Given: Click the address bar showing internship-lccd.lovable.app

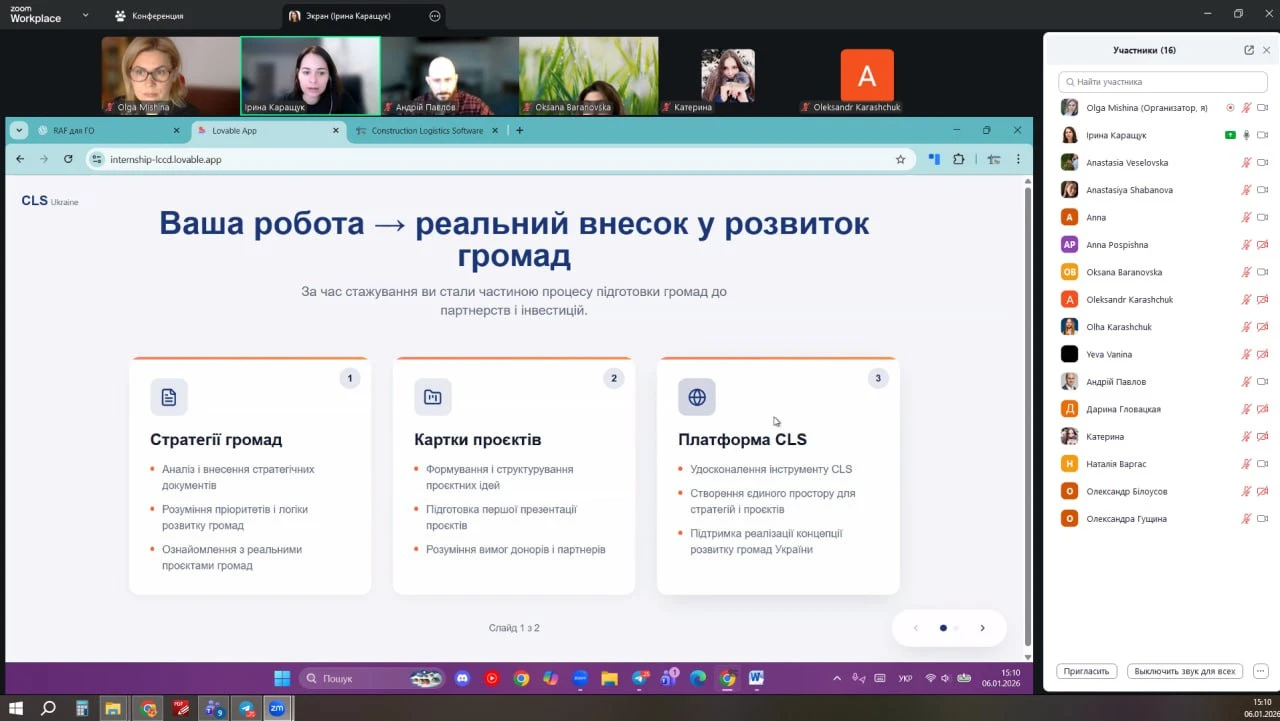Looking at the screenshot, I should 500,159.
